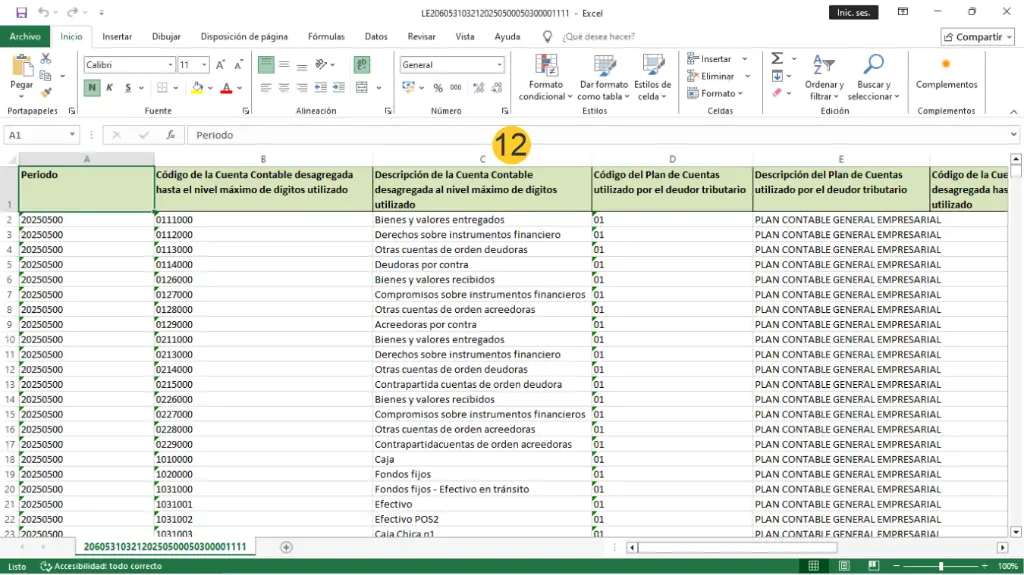The width and height of the screenshot is (1024, 575).
Task: Click the zoom slider in status bar
Action: 940,567
